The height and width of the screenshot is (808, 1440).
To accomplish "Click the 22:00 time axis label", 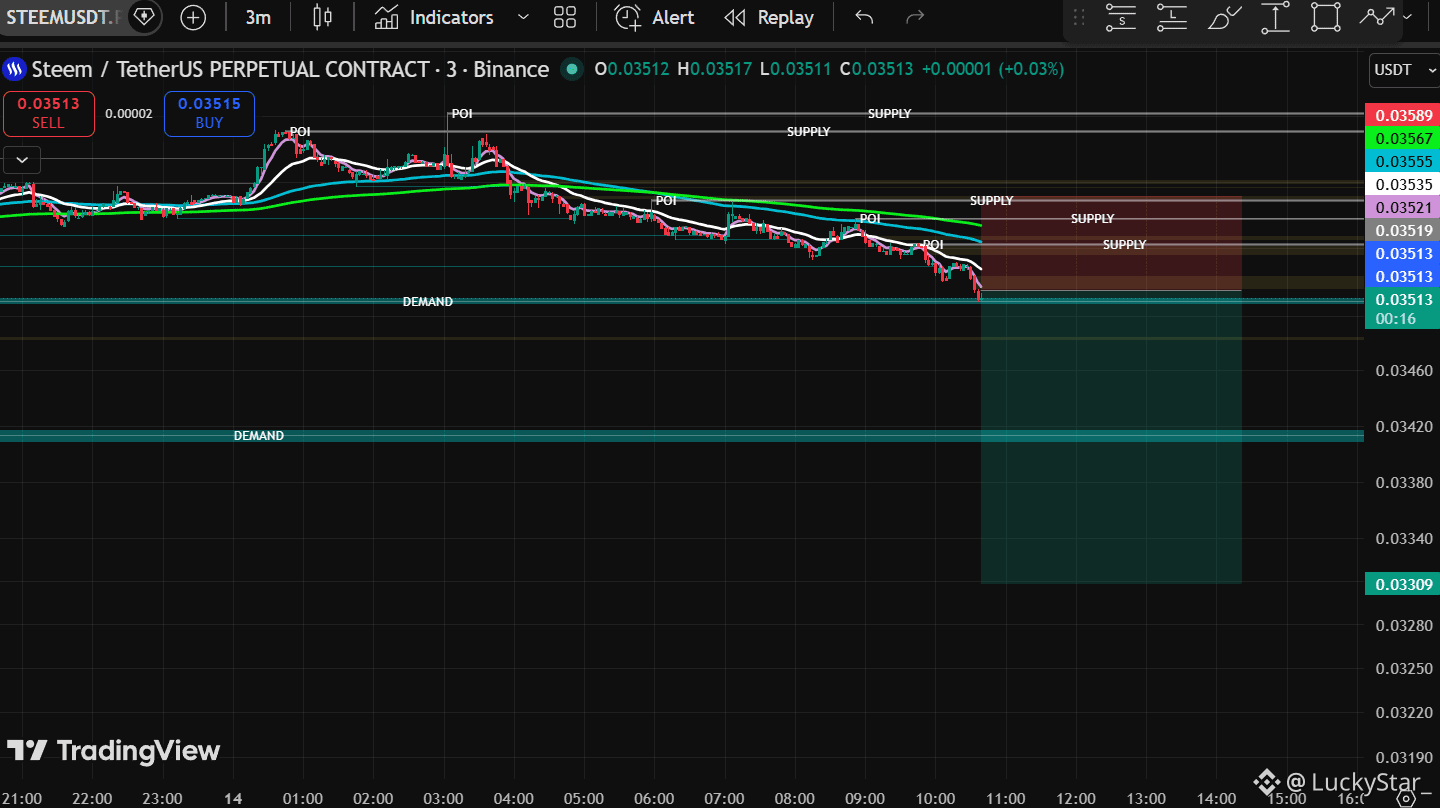I will click(91, 799).
